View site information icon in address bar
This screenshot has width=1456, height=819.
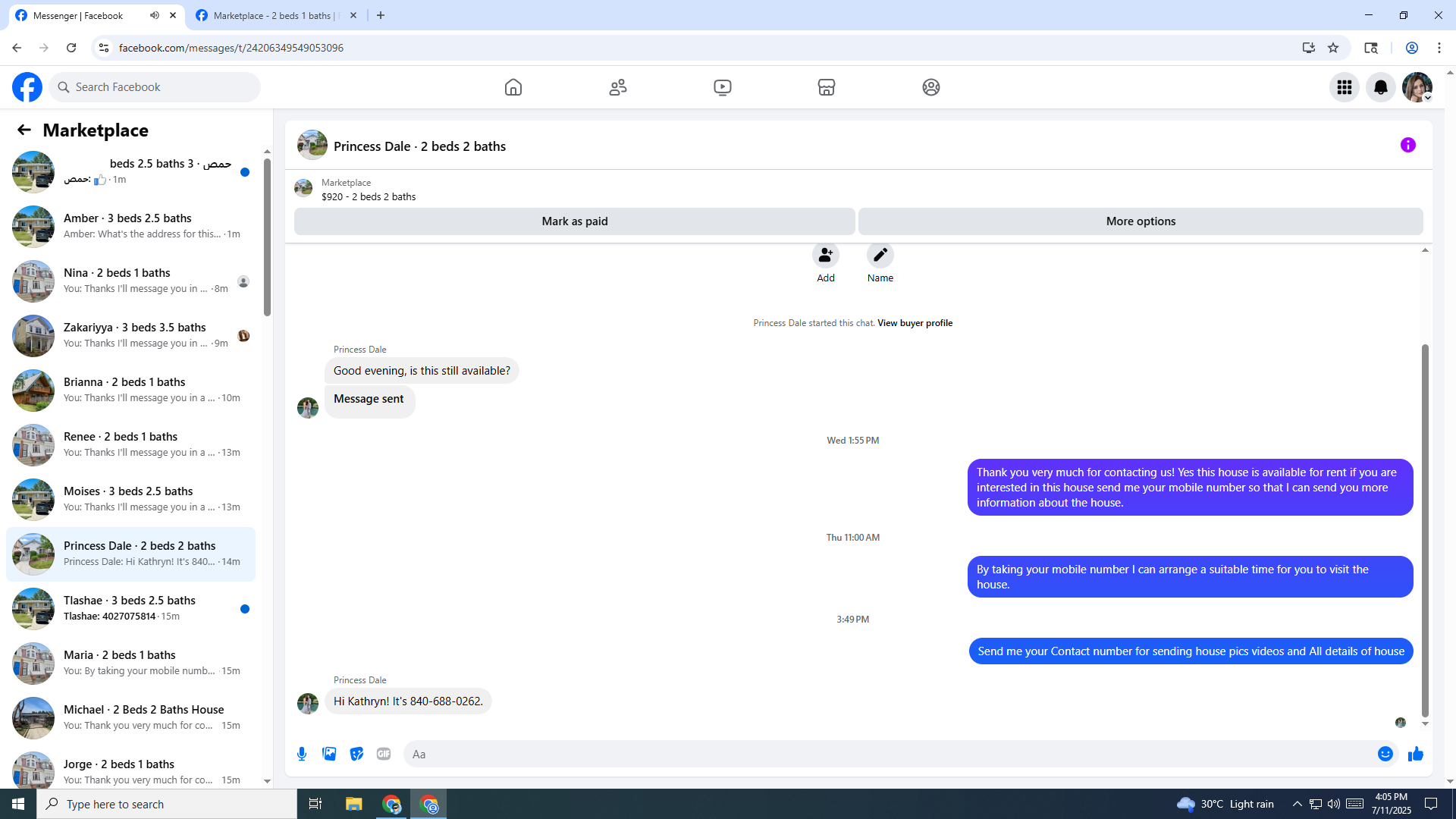pos(104,48)
